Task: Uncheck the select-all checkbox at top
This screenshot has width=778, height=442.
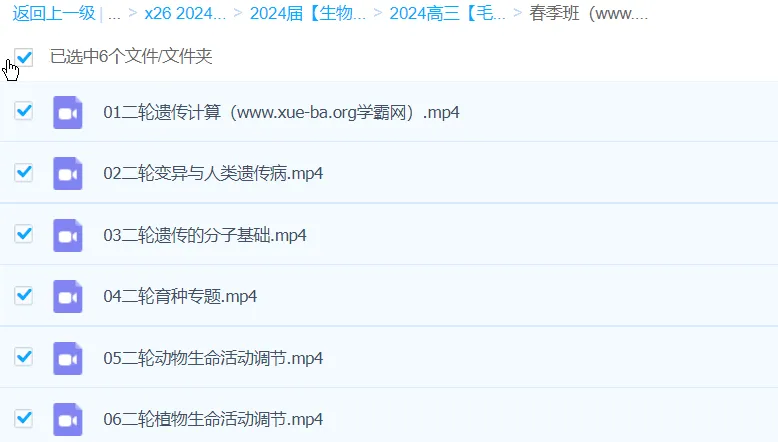Action: coord(24,57)
